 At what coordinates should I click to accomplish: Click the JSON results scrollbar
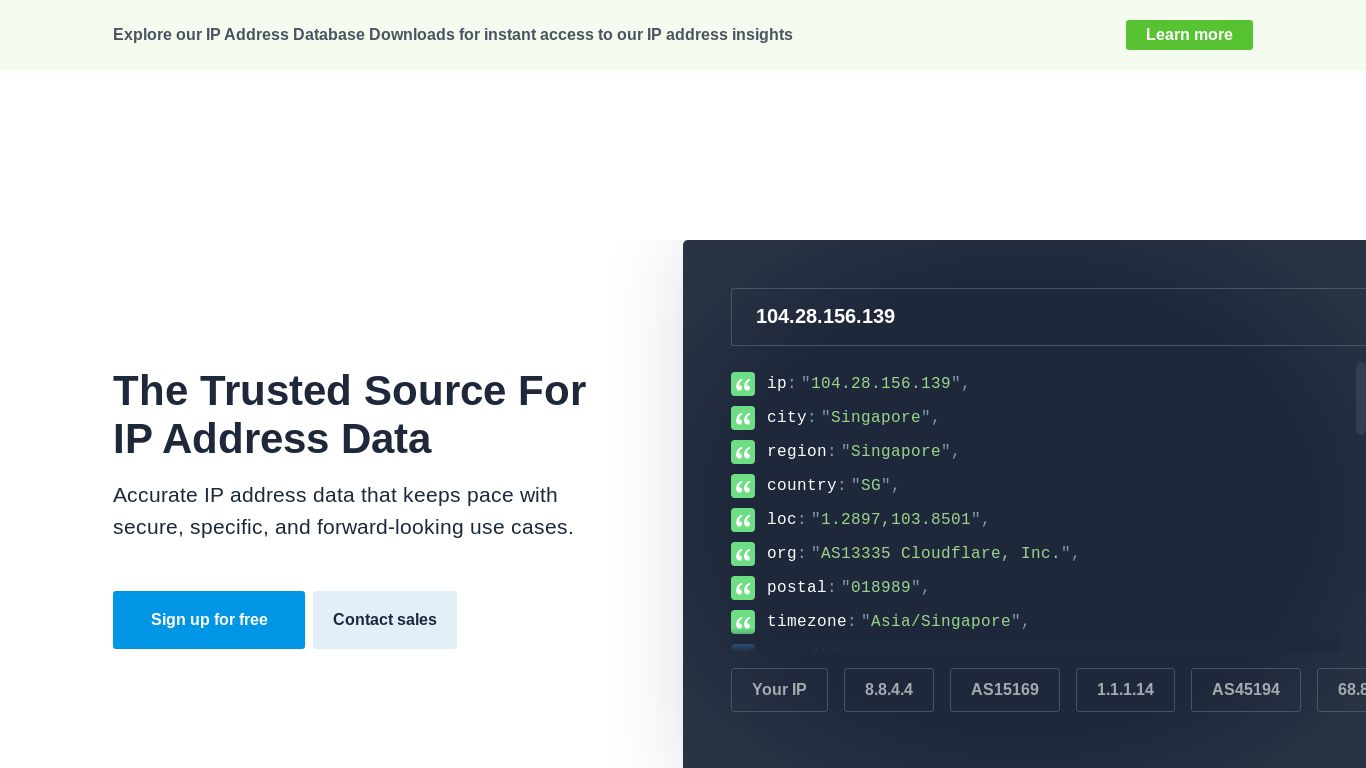click(x=1360, y=398)
